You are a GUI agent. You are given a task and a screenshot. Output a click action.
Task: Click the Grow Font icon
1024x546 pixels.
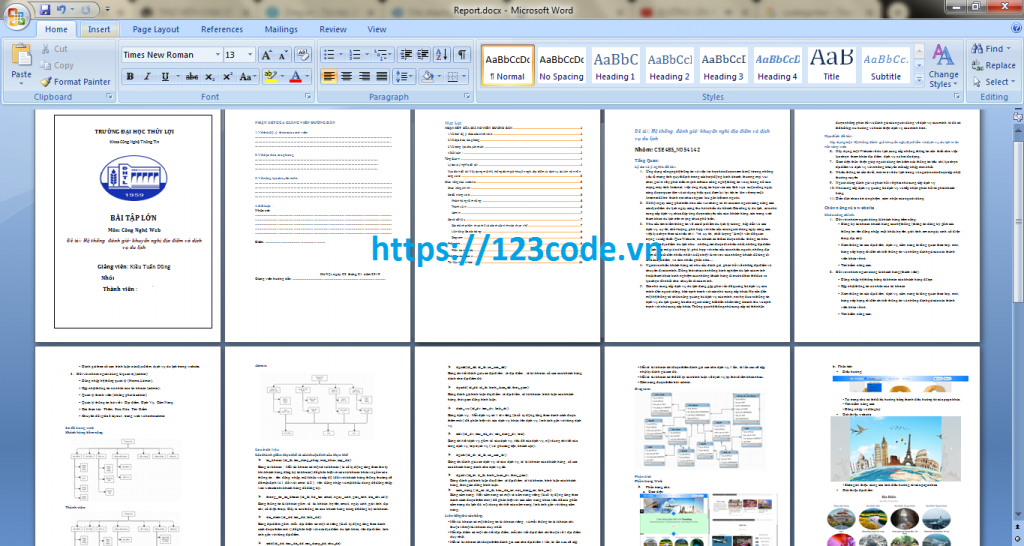coord(267,55)
